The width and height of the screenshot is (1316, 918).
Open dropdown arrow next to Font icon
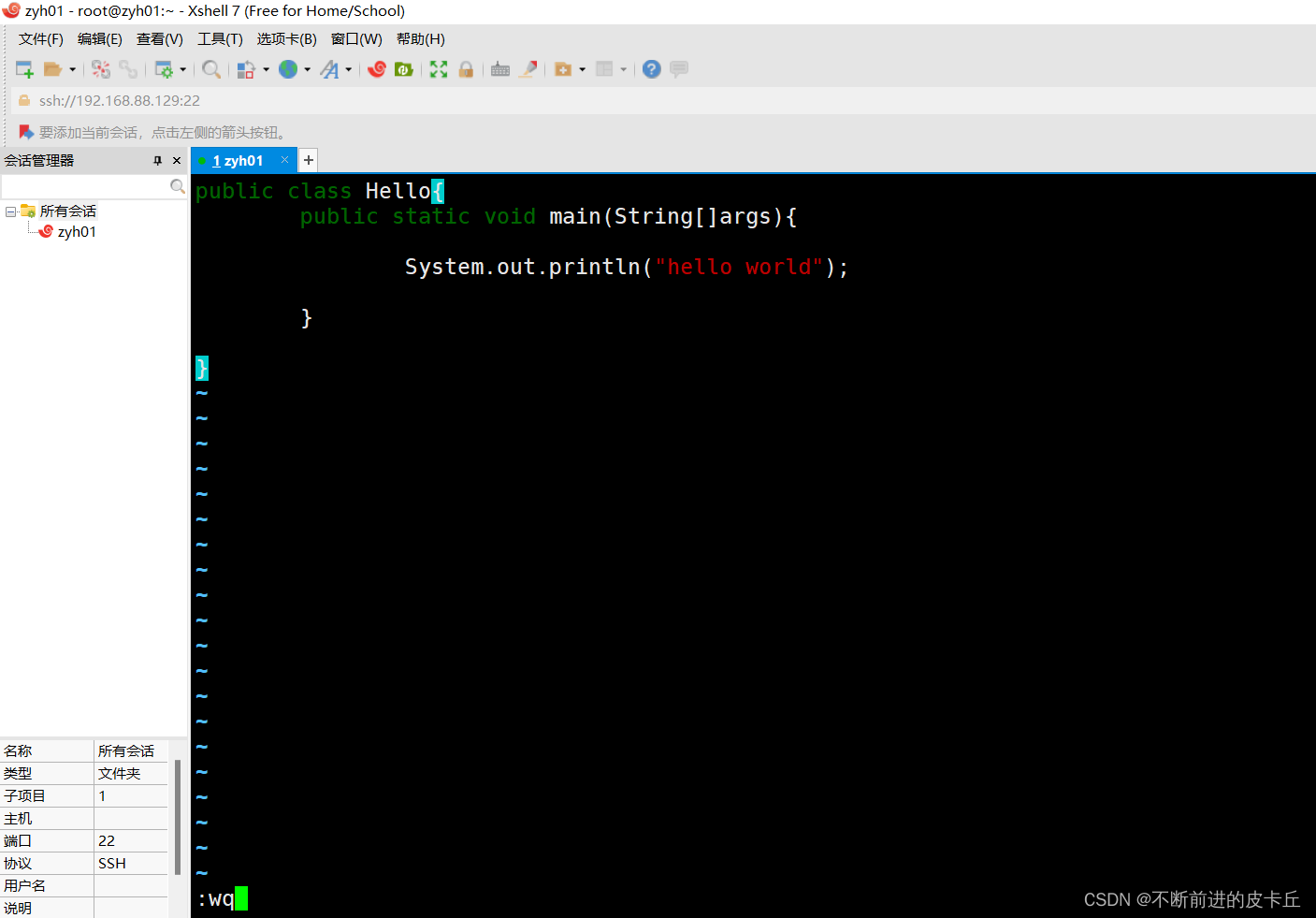pos(348,69)
